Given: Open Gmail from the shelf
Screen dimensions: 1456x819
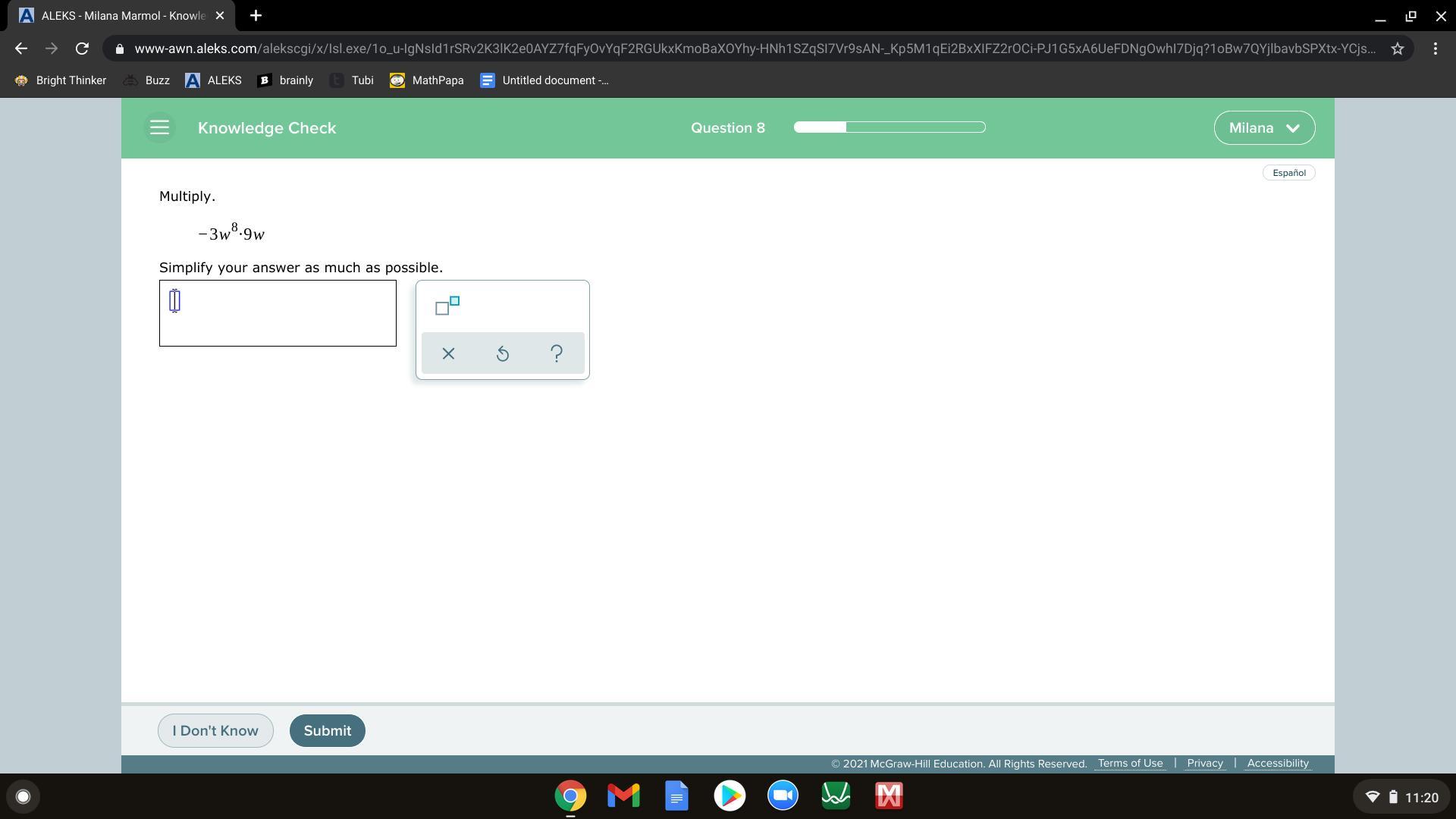Looking at the screenshot, I should coord(623,795).
